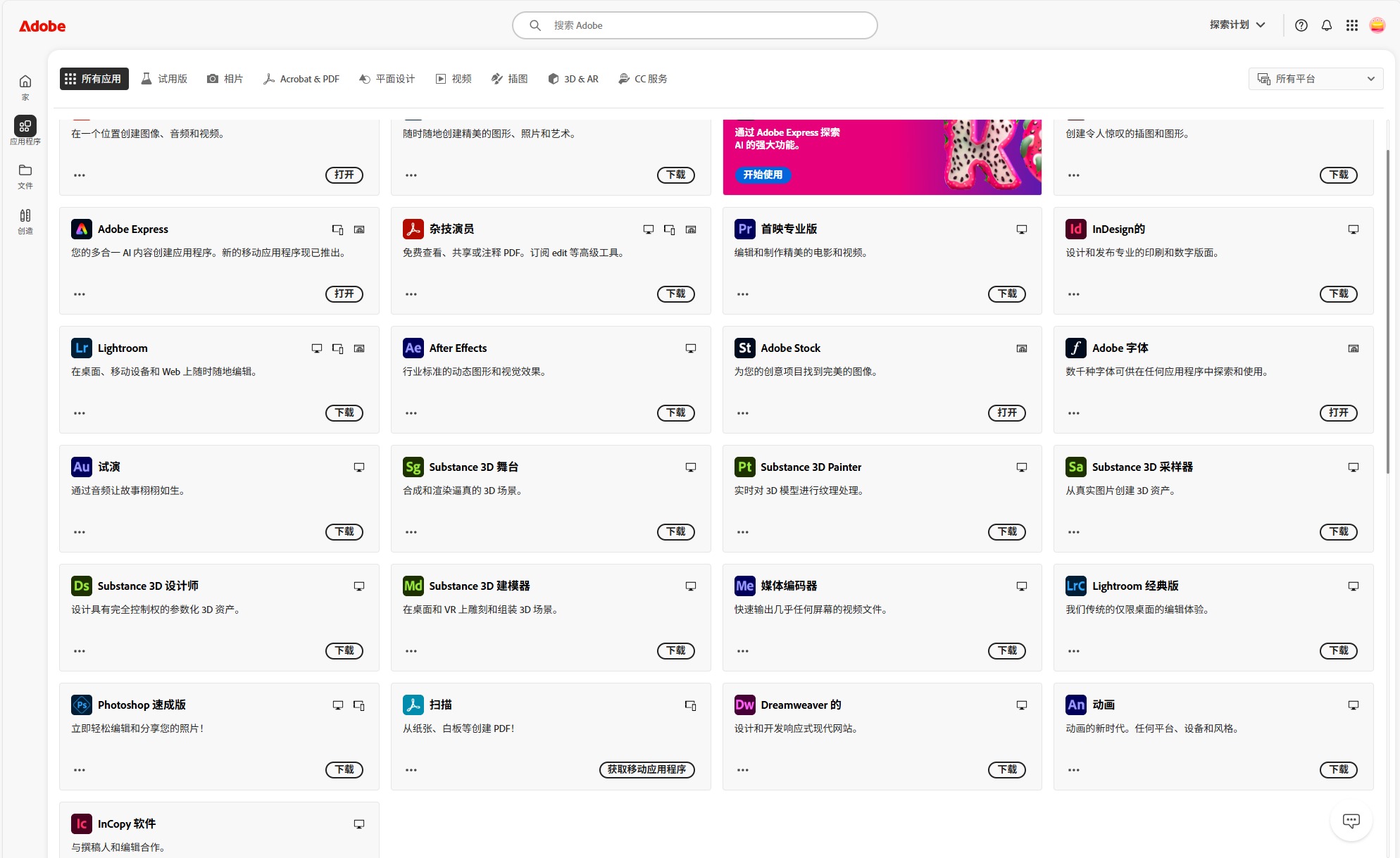Image resolution: width=1400 pixels, height=858 pixels.
Task: Select the 3D & AR category tab
Action: [x=573, y=79]
